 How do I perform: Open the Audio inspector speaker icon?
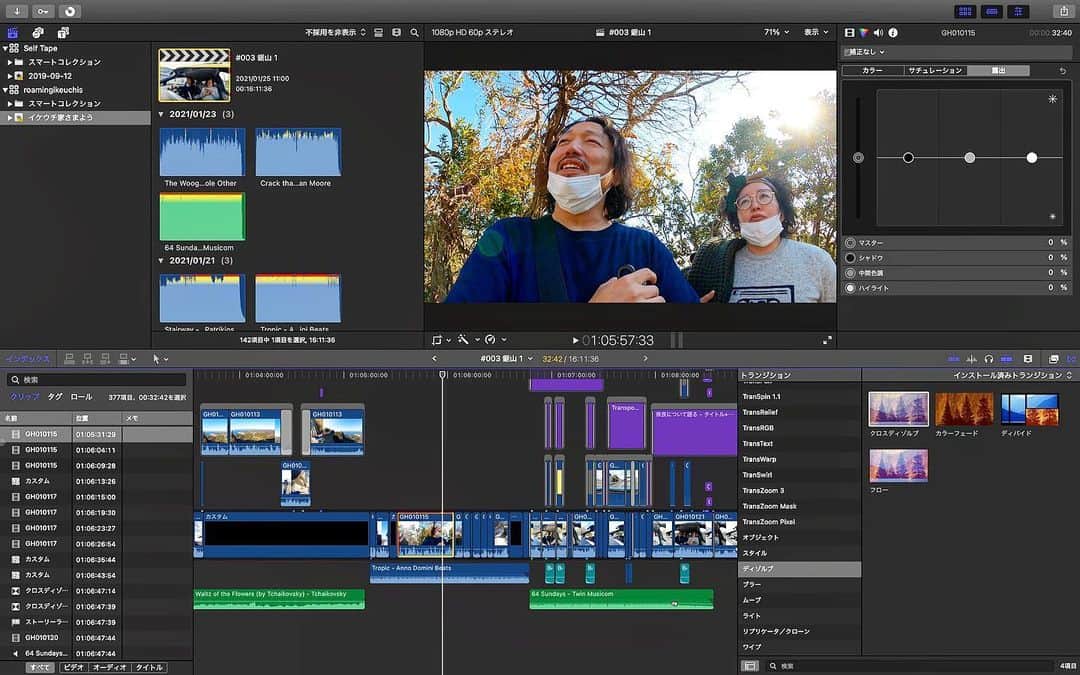pyautogui.click(x=878, y=32)
